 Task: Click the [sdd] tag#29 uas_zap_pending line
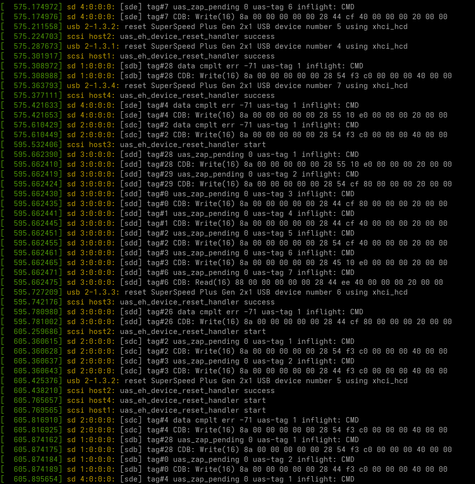[x=180, y=174]
